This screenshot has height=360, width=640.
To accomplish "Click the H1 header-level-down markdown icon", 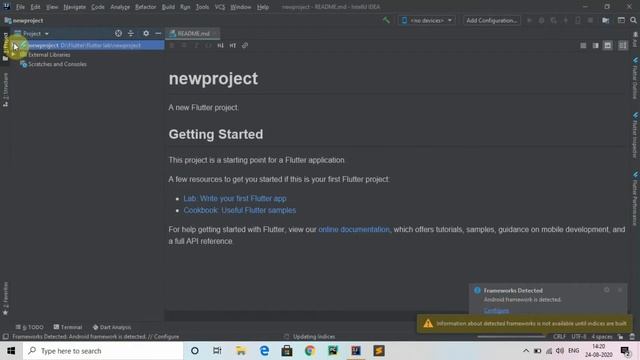I will 220,46.
